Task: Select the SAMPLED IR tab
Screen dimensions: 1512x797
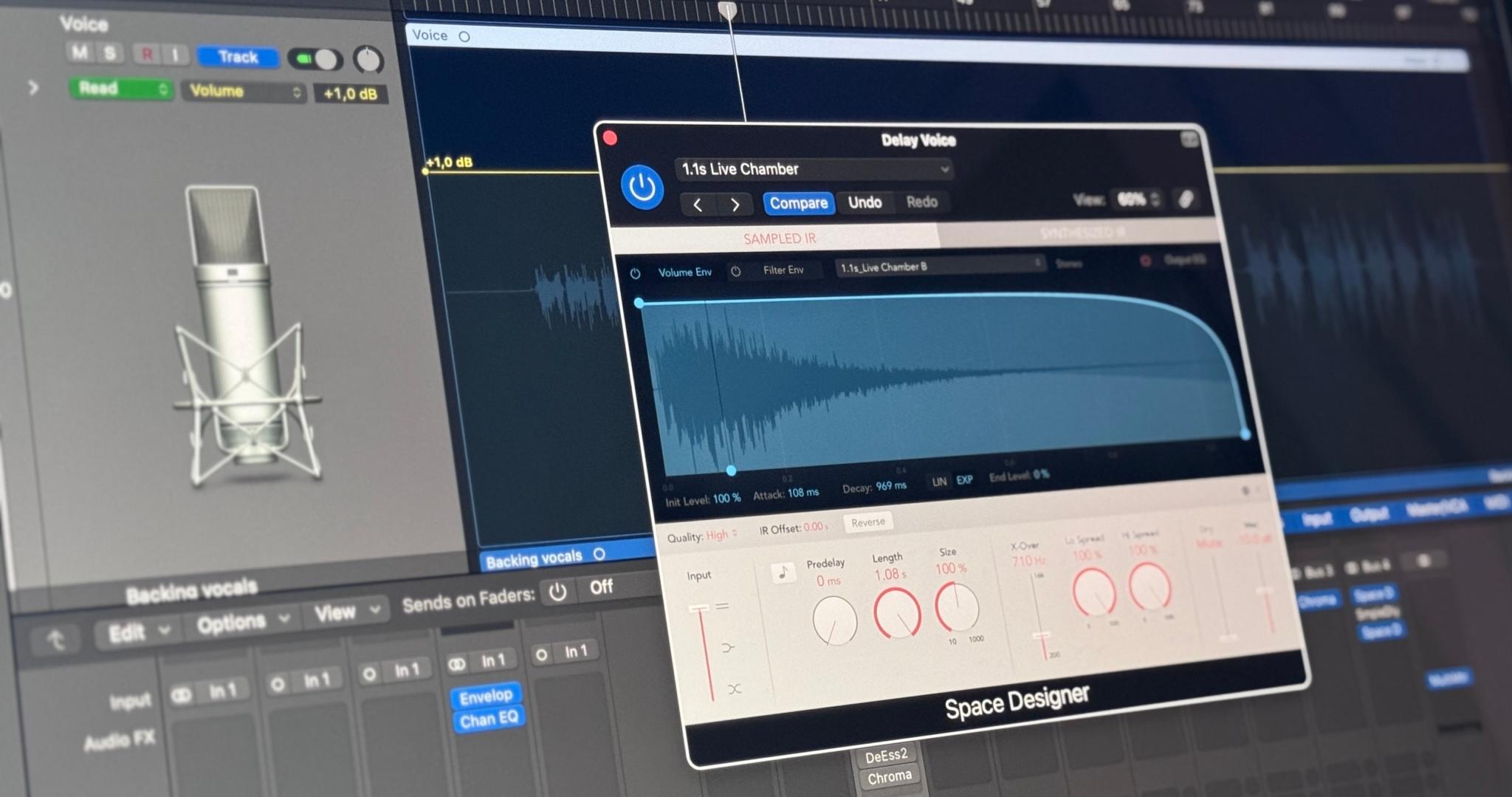Action: 779,239
